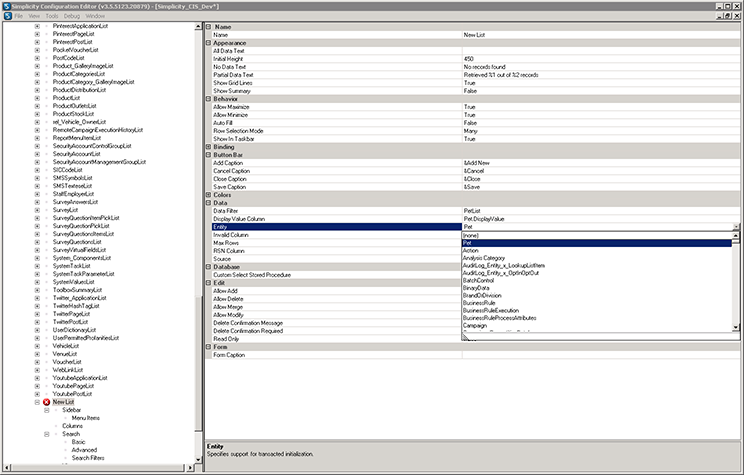Click the Simplicity app icon in the menu bar
Image resolution: width=744 pixels, height=475 pixels.
click(8, 16)
